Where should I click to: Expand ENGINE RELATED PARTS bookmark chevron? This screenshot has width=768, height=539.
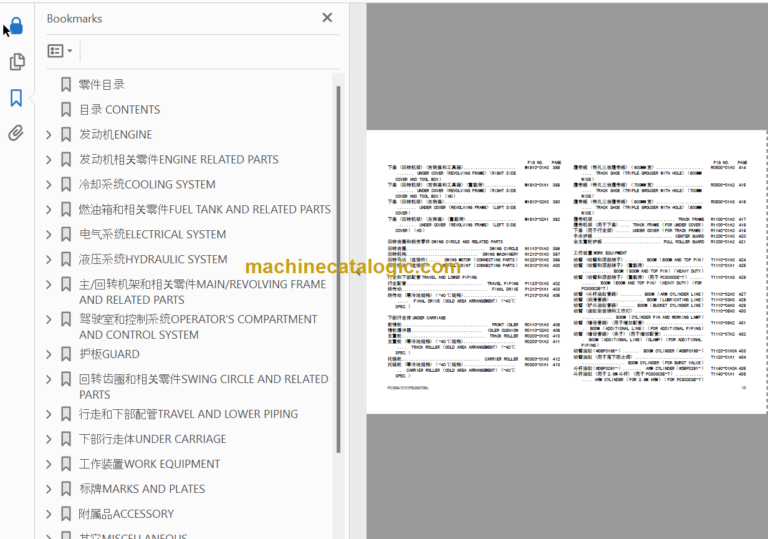[48, 159]
